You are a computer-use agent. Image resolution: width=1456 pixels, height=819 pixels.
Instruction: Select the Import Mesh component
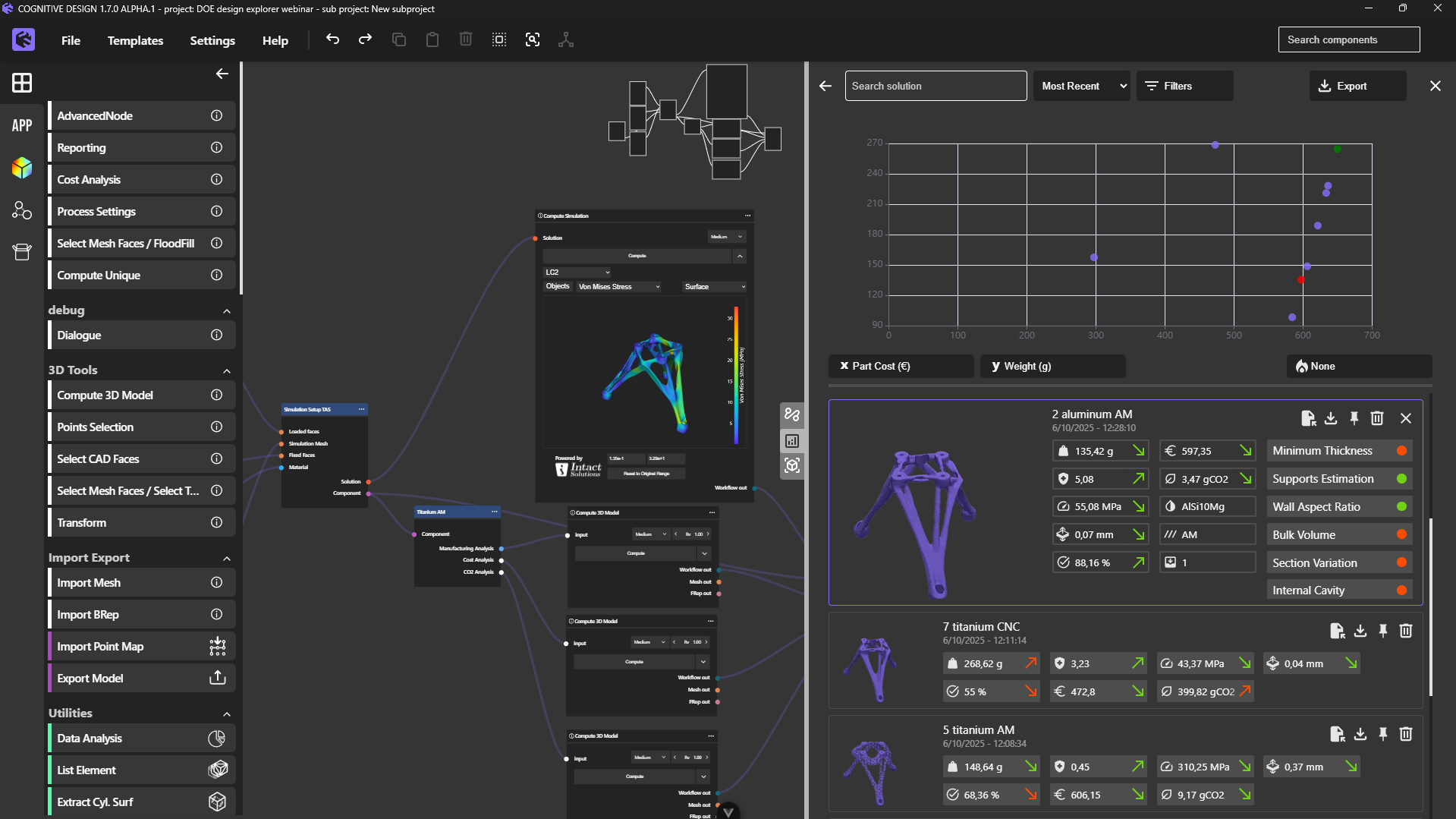[142, 582]
